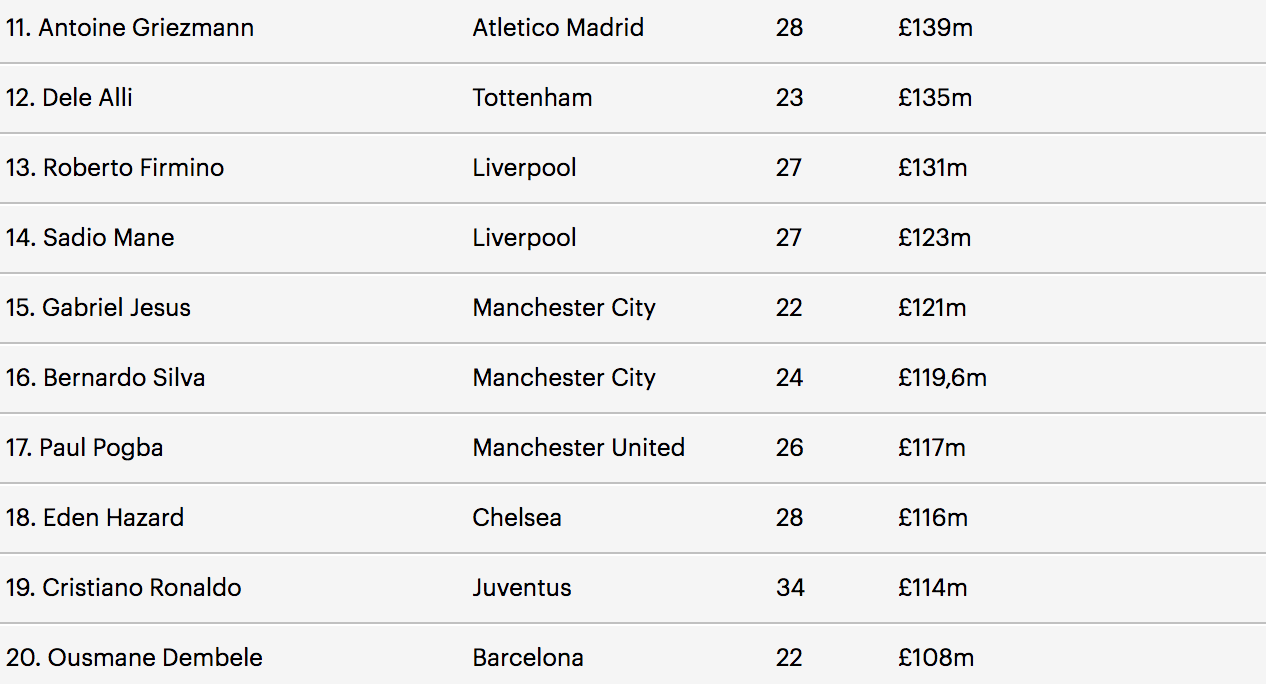The height and width of the screenshot is (684, 1266).
Task: Click the age 34 cell
Action: pyautogui.click(x=790, y=588)
